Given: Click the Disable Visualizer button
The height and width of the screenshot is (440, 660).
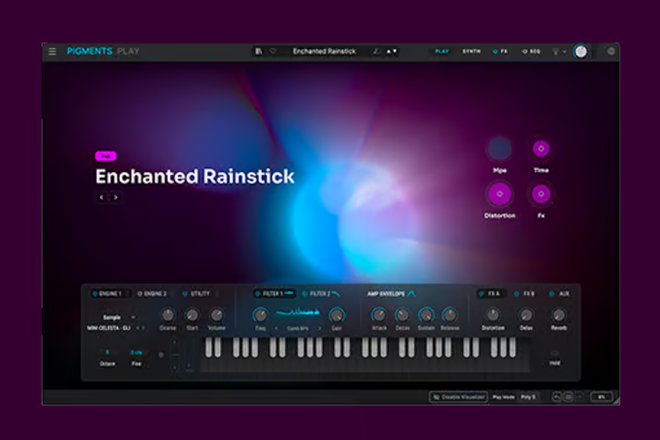Looking at the screenshot, I should [x=458, y=397].
